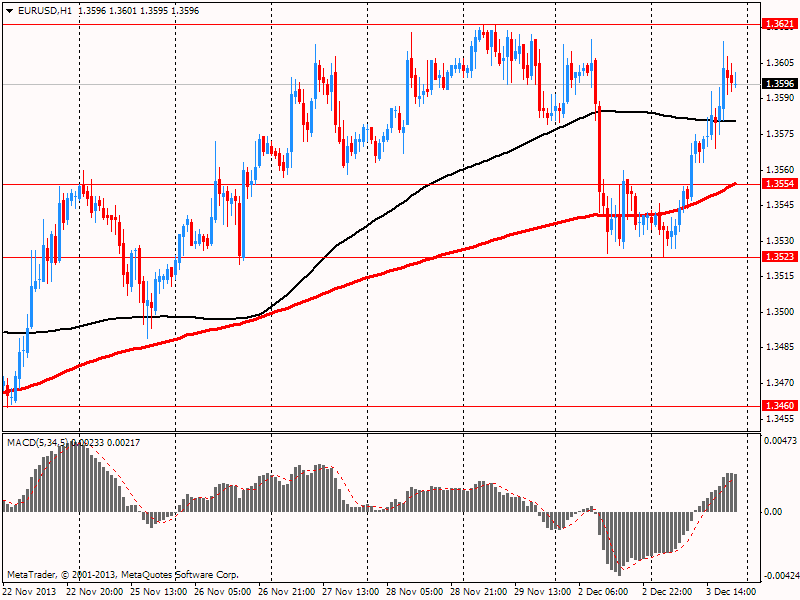Click the 1.3605 price scale value
This screenshot has width=800, height=600.
[x=780, y=62]
